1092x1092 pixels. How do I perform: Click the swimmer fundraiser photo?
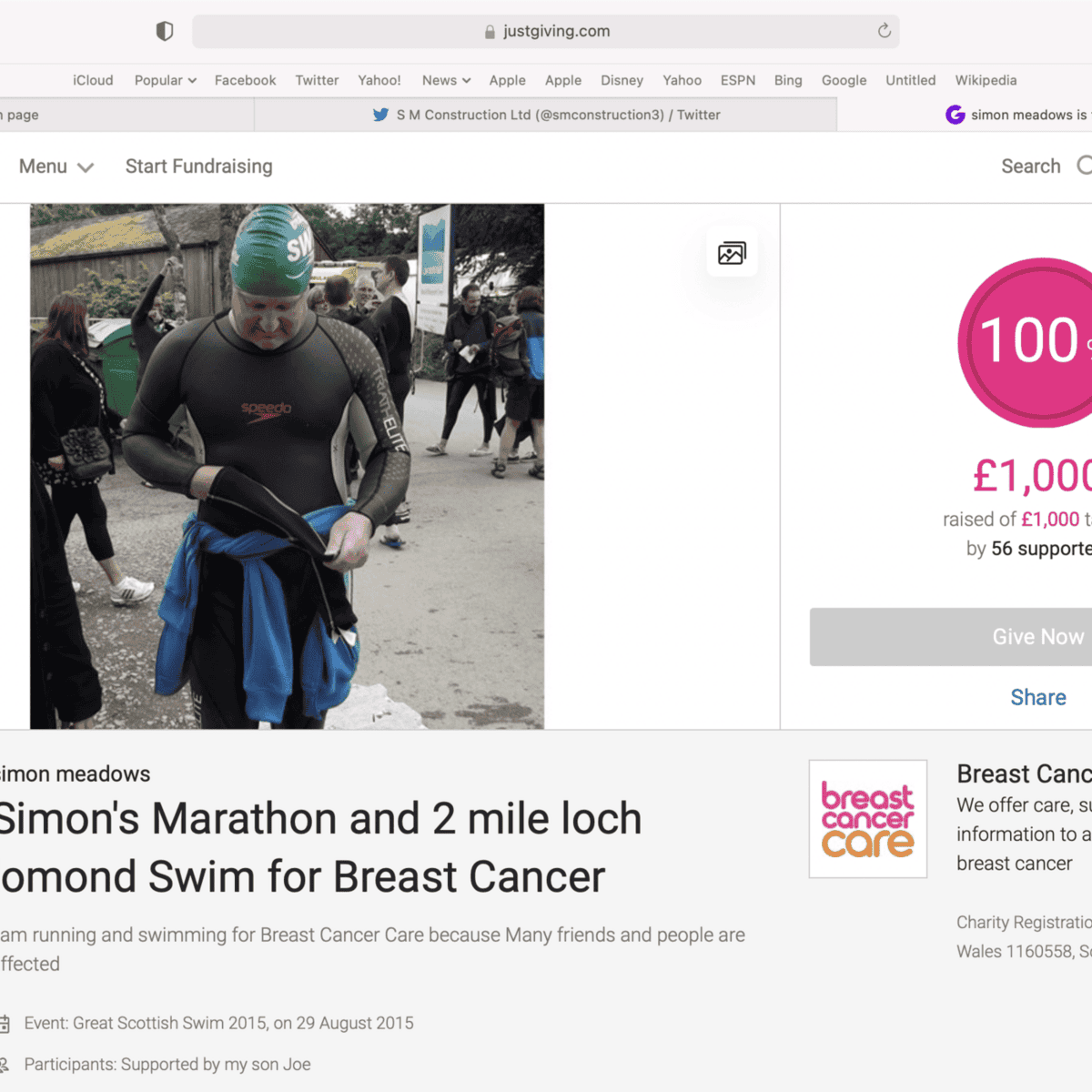tap(287, 466)
